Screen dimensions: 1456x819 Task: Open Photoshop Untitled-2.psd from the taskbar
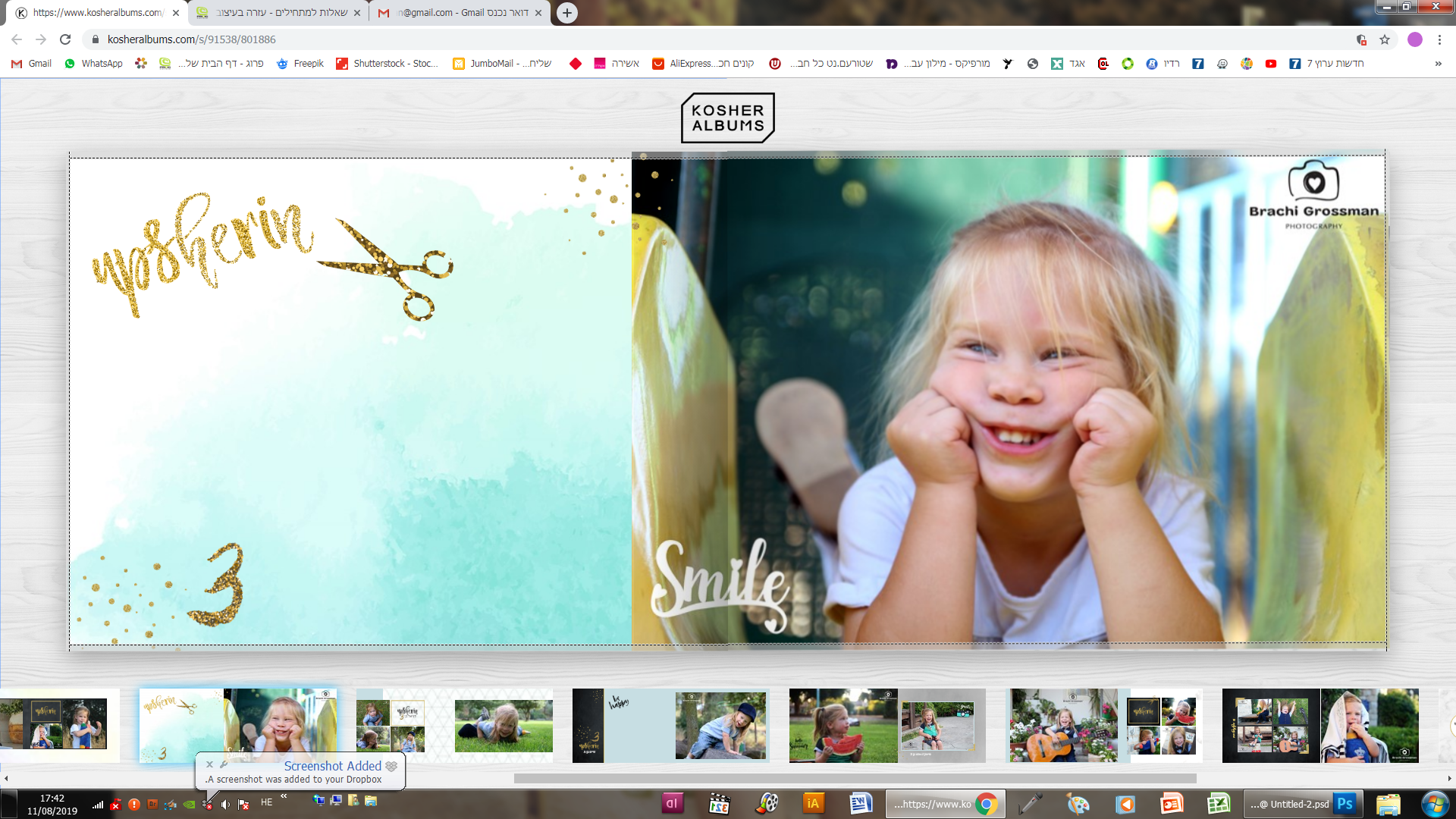click(x=1302, y=804)
